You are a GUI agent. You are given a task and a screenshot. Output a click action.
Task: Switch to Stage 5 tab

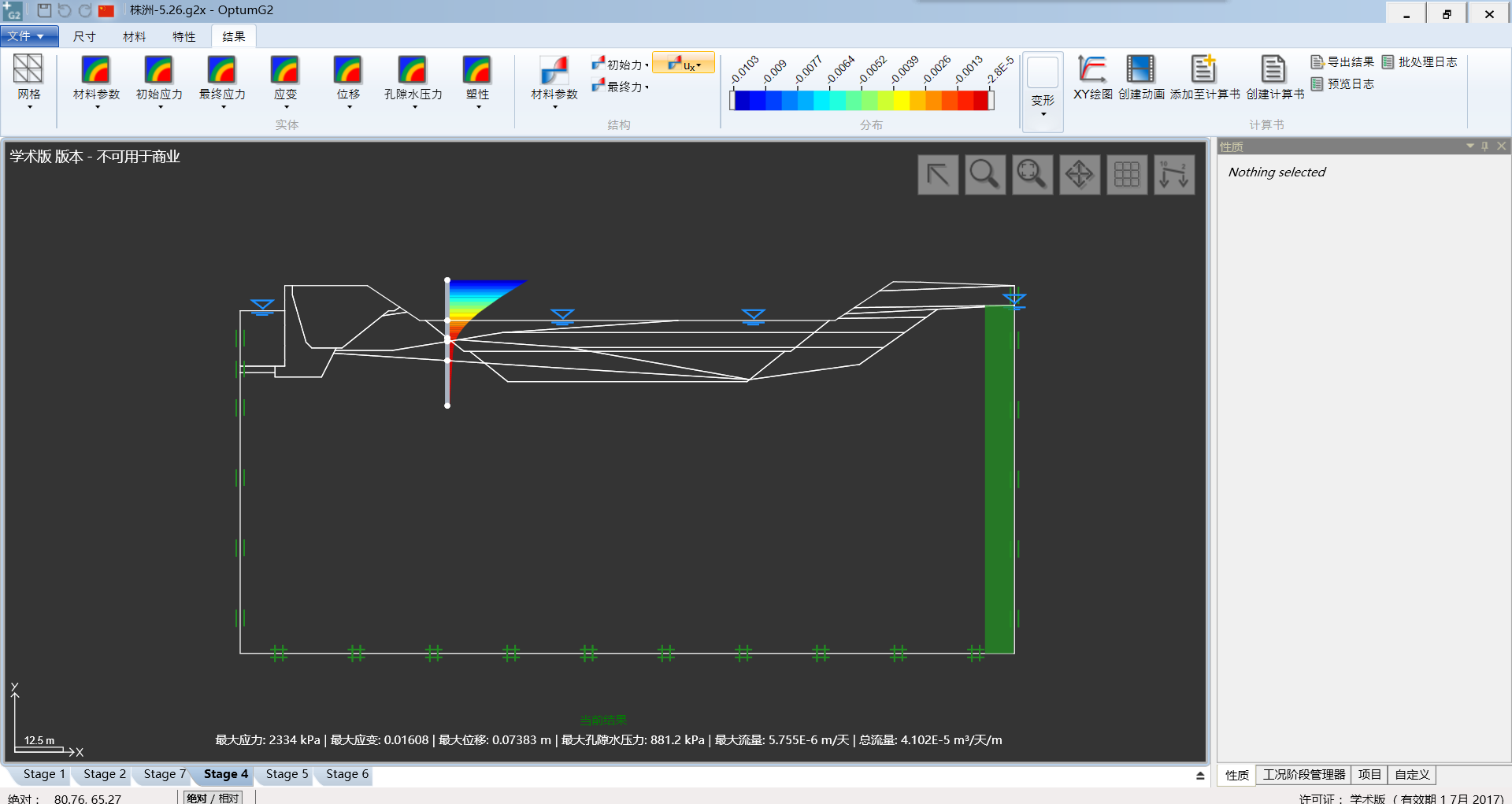[287, 774]
